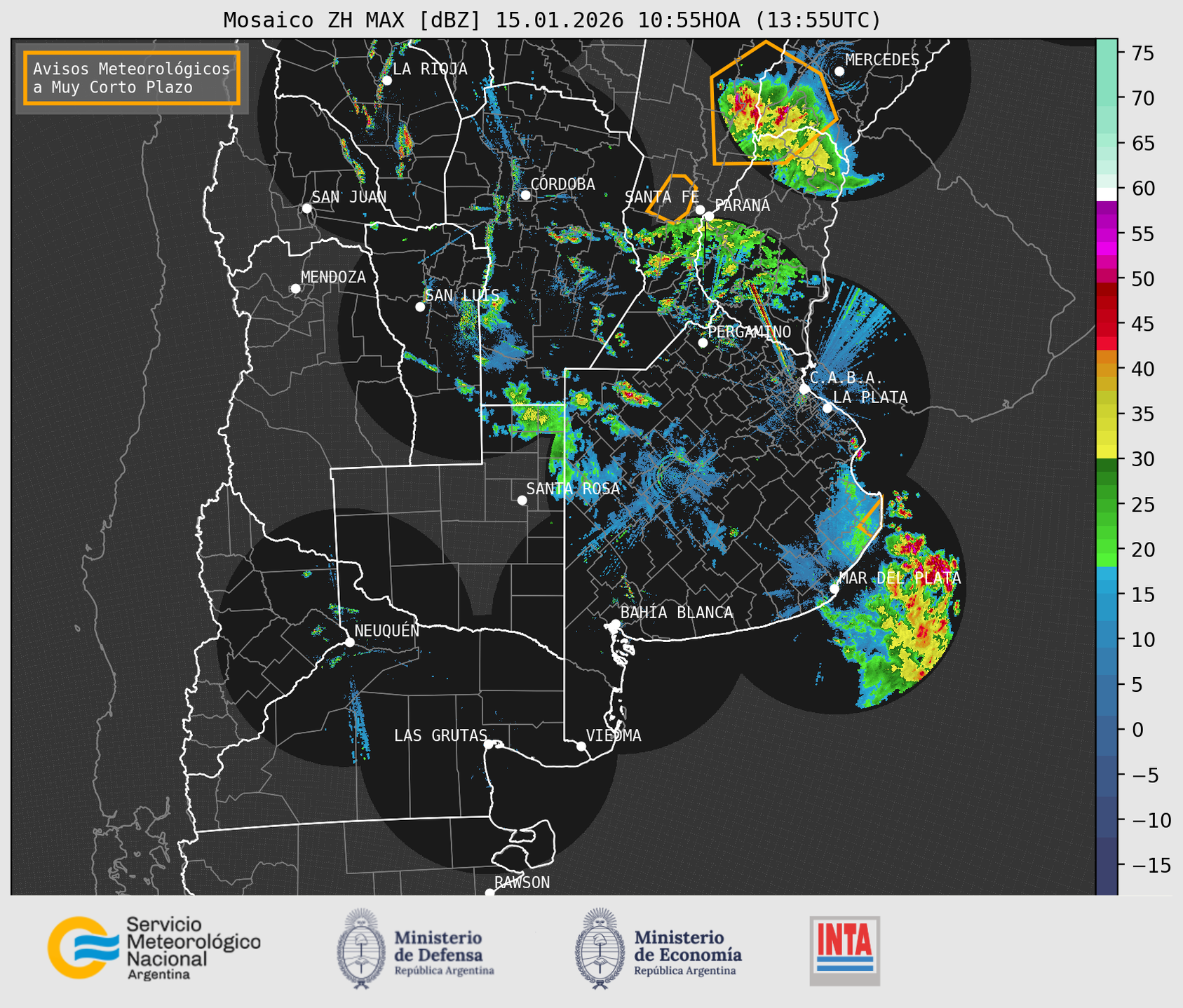Click the 40 dBZ value on color scale
The height and width of the screenshot is (1008, 1183).
click(x=1142, y=369)
